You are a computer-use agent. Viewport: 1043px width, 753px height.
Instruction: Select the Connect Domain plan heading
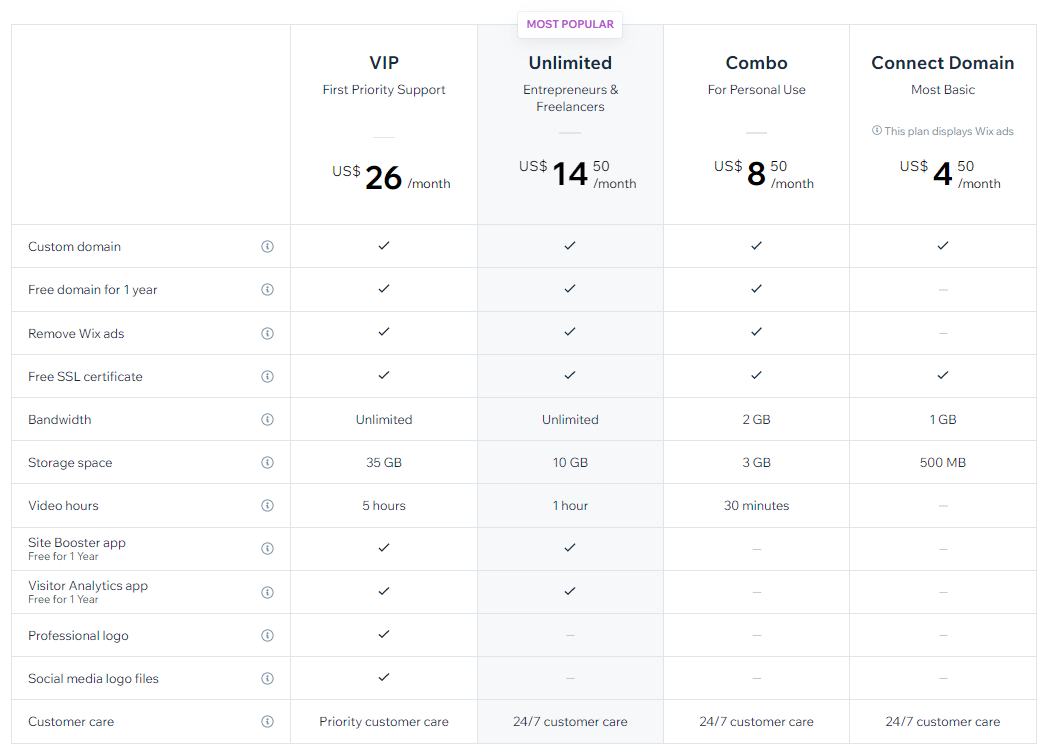coord(943,63)
